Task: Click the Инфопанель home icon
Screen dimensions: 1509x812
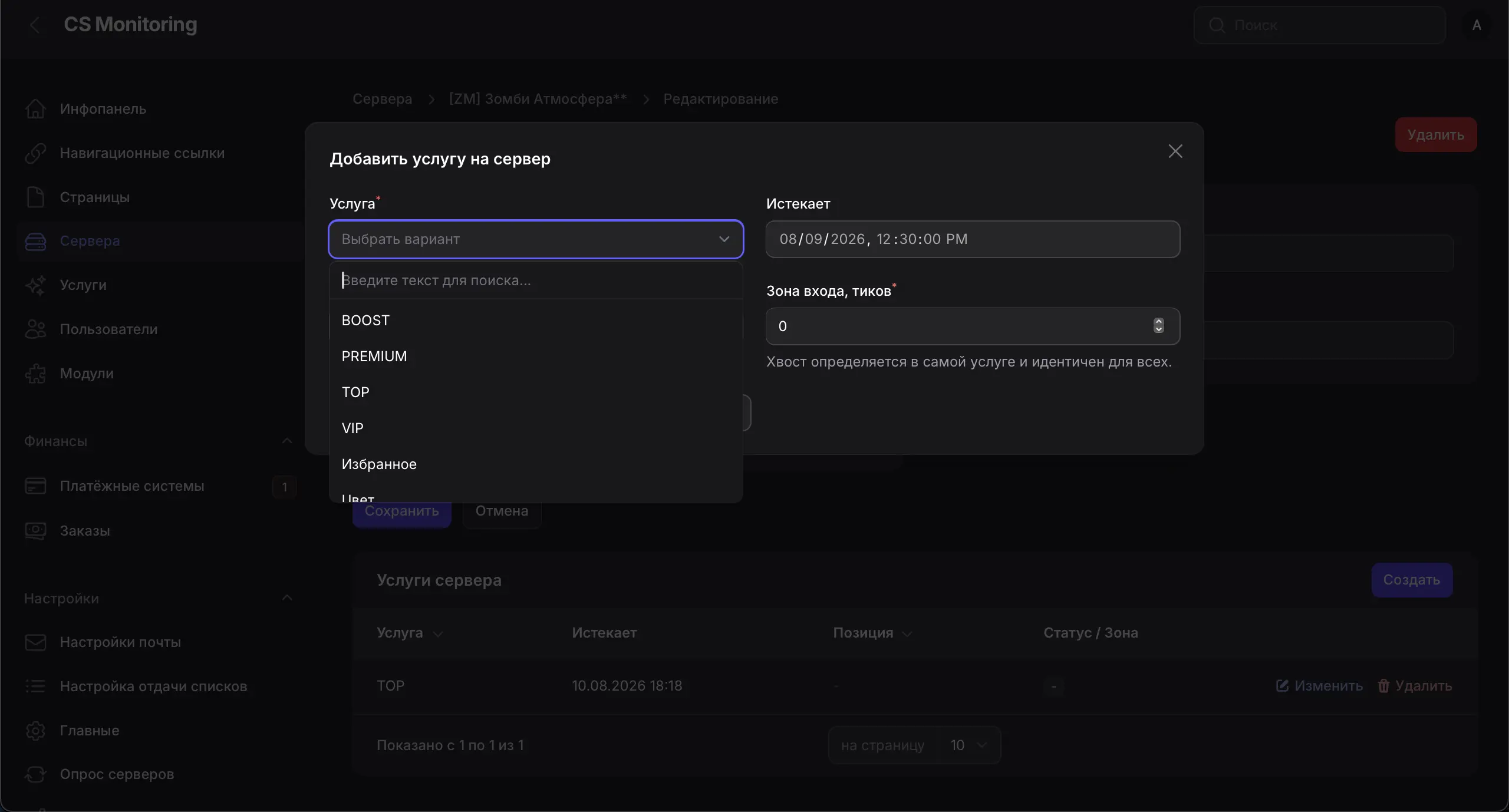Action: (35, 108)
